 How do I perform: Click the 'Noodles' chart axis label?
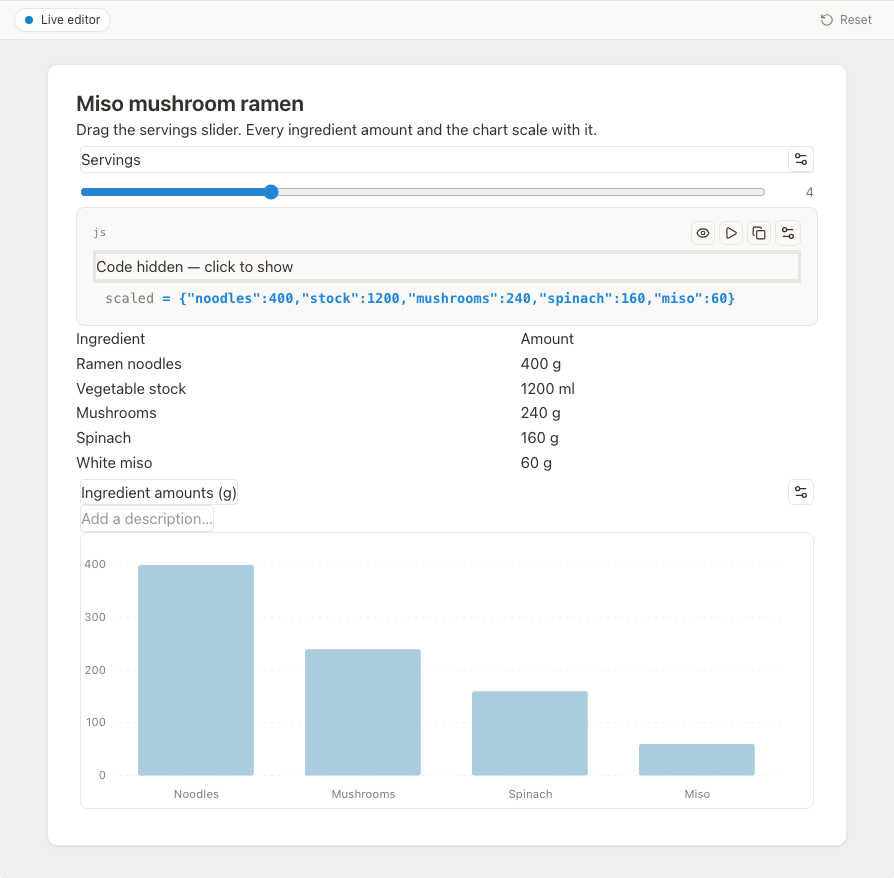tap(196, 794)
